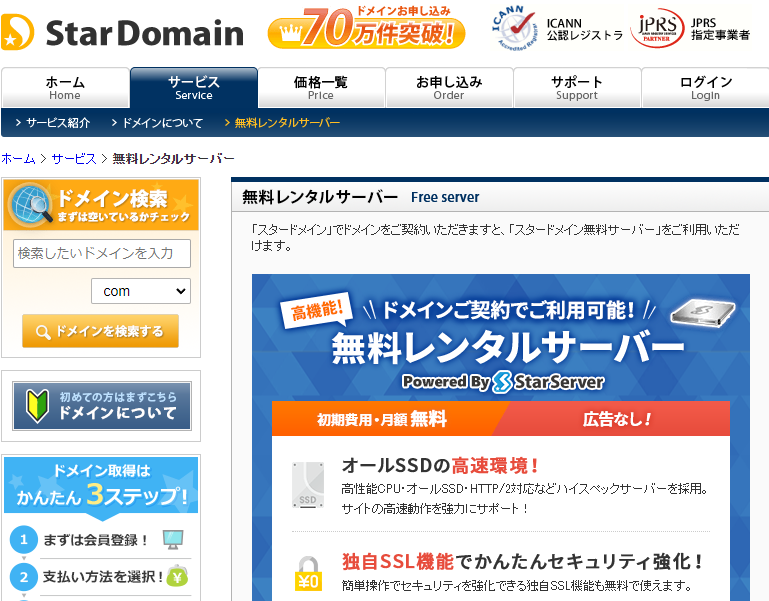Open the ホーム Home tab
The image size is (769, 601).
coord(65,87)
